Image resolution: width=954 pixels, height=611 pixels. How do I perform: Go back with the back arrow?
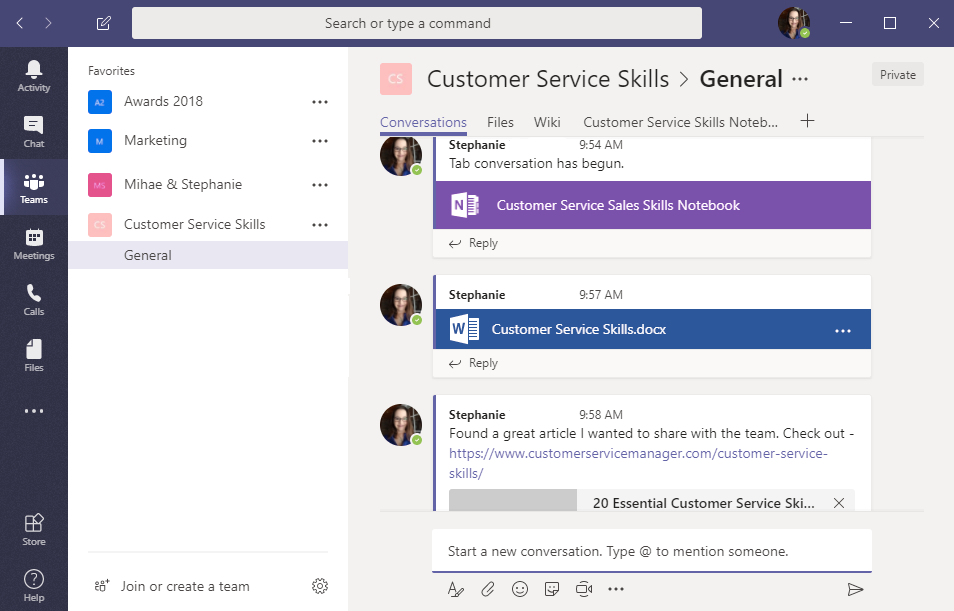[x=20, y=23]
